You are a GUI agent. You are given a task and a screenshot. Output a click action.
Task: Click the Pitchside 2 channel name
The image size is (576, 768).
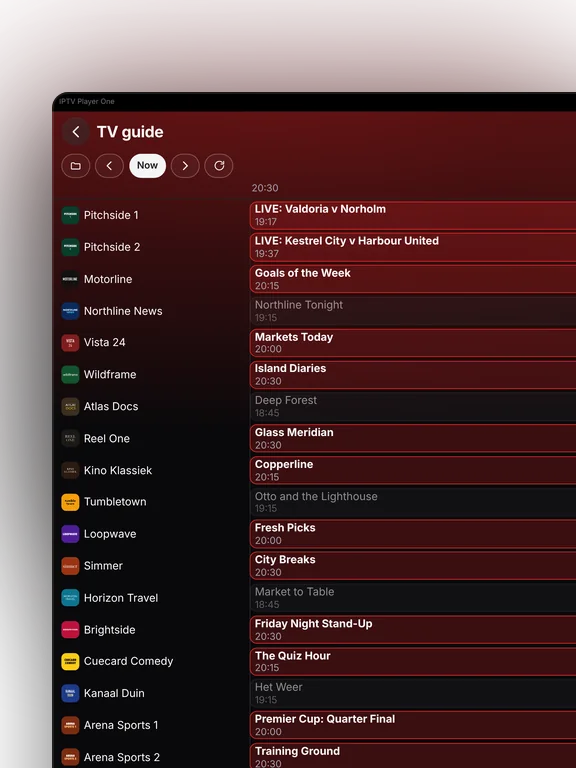(112, 247)
